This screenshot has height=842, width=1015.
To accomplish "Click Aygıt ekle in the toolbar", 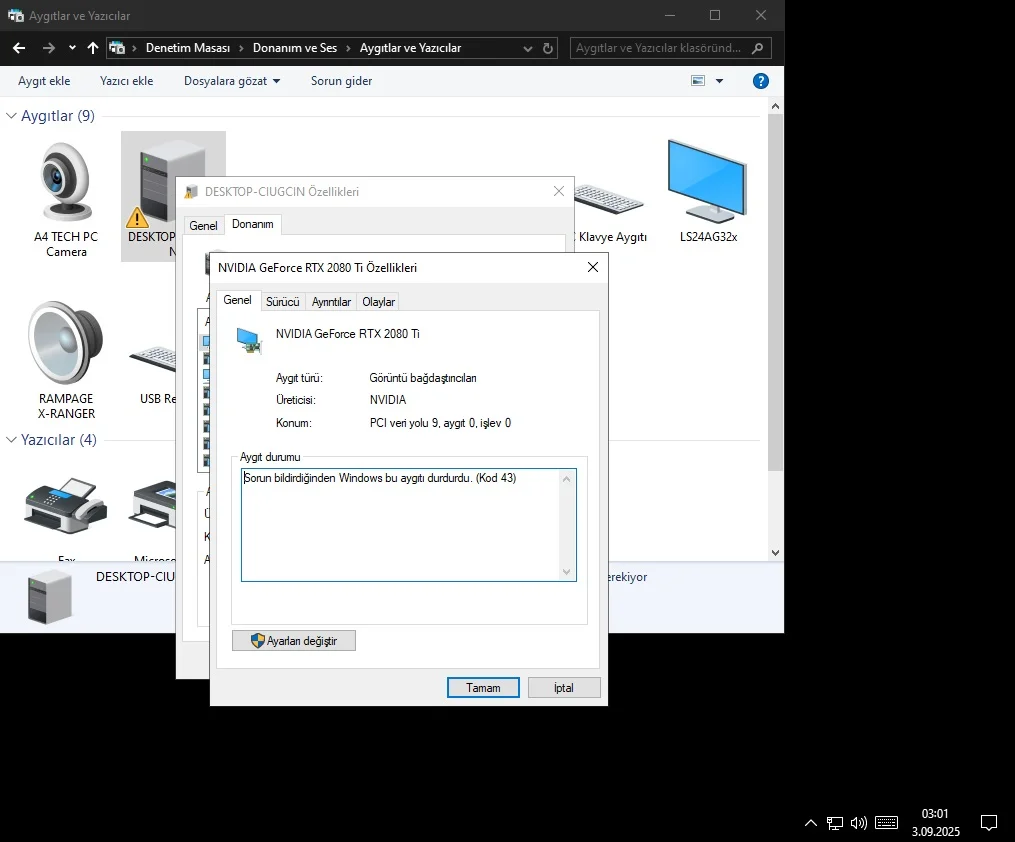I will tap(44, 81).
